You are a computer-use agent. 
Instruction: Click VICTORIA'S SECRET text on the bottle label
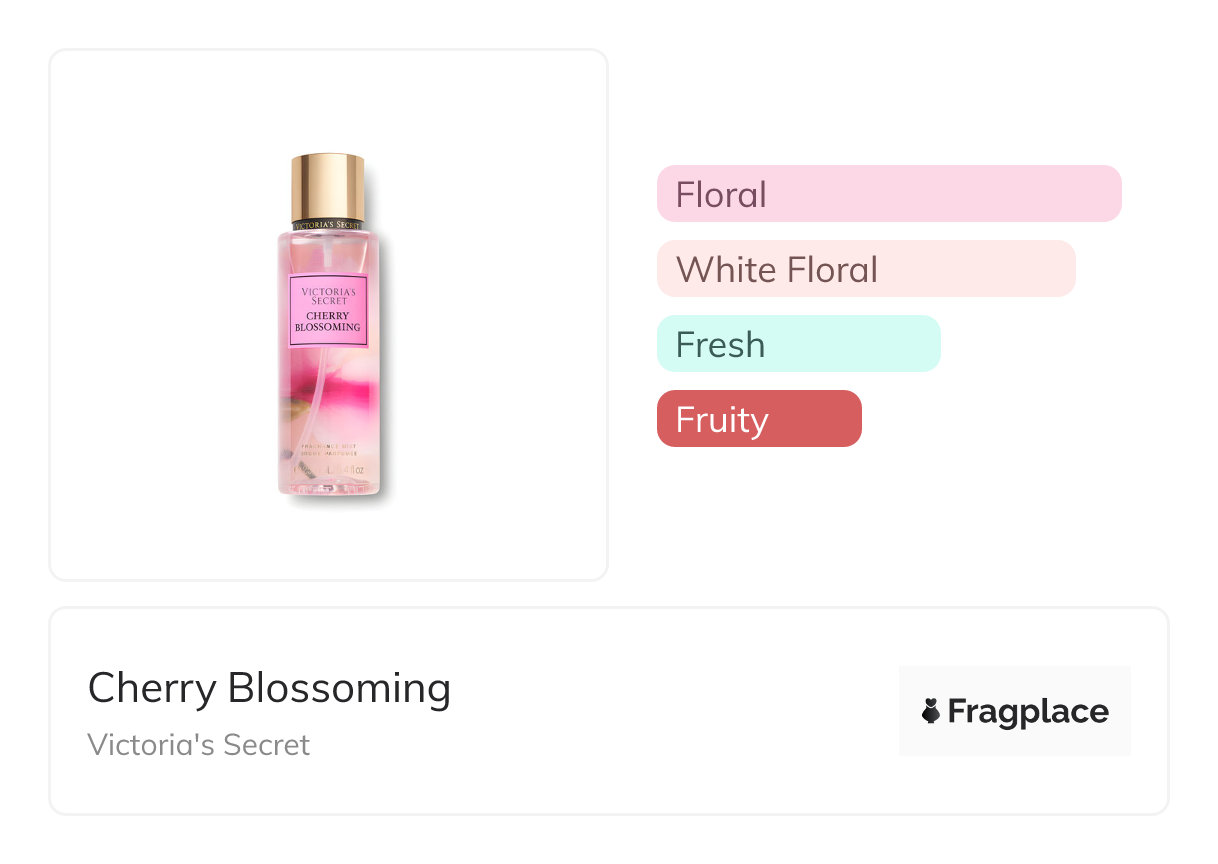328,294
